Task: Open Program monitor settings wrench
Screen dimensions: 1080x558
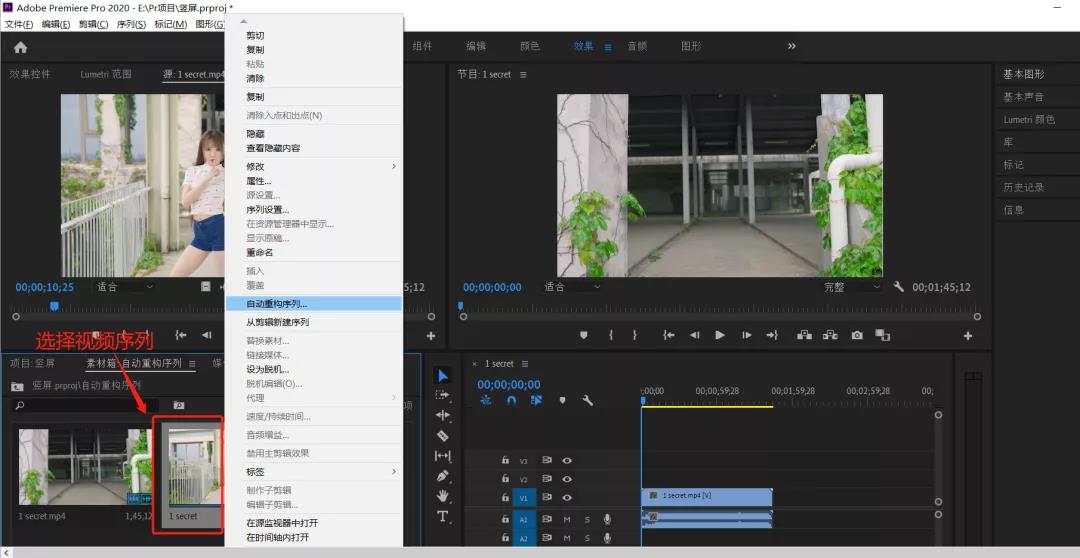Action: (x=898, y=287)
